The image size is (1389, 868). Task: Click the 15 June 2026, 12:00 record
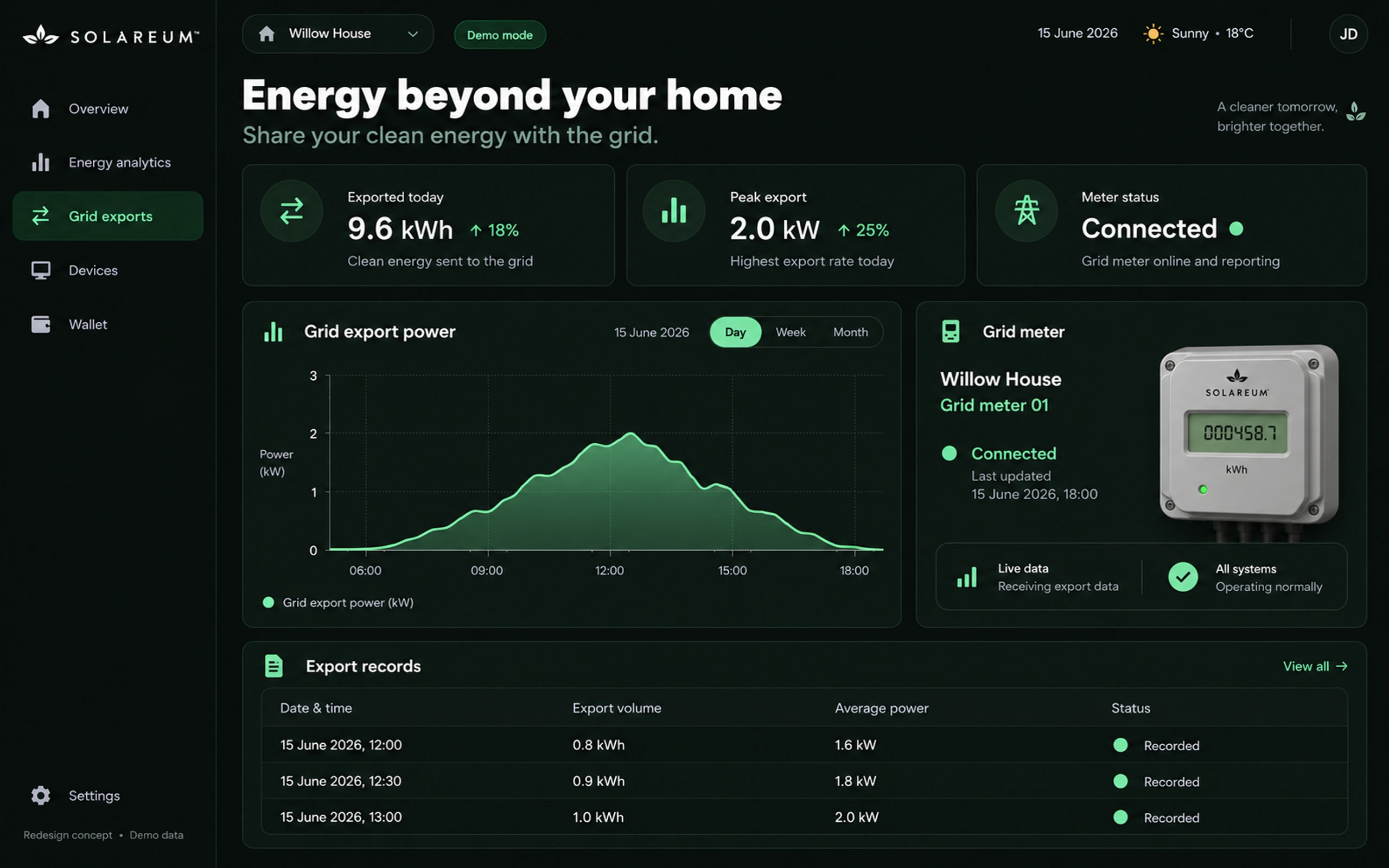[x=804, y=744]
